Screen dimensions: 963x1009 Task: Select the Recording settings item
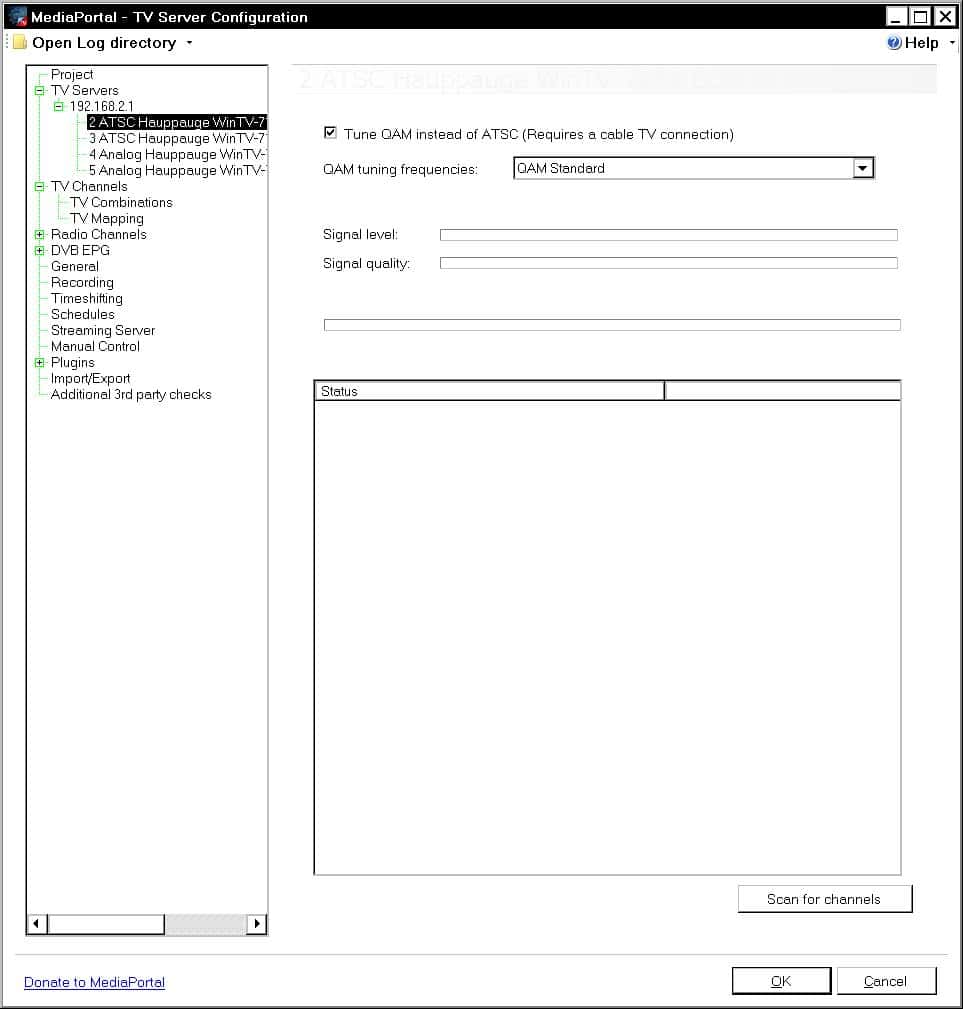[82, 282]
